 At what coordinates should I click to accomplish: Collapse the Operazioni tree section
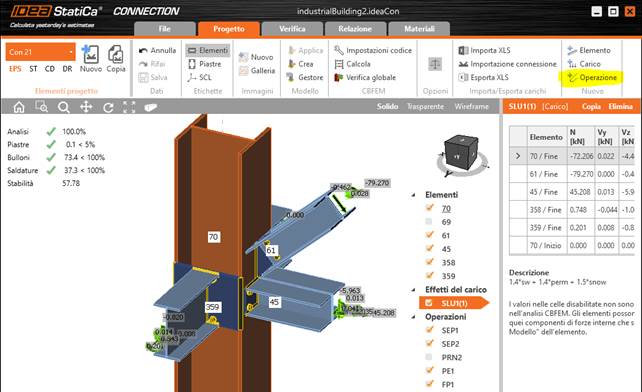413,317
